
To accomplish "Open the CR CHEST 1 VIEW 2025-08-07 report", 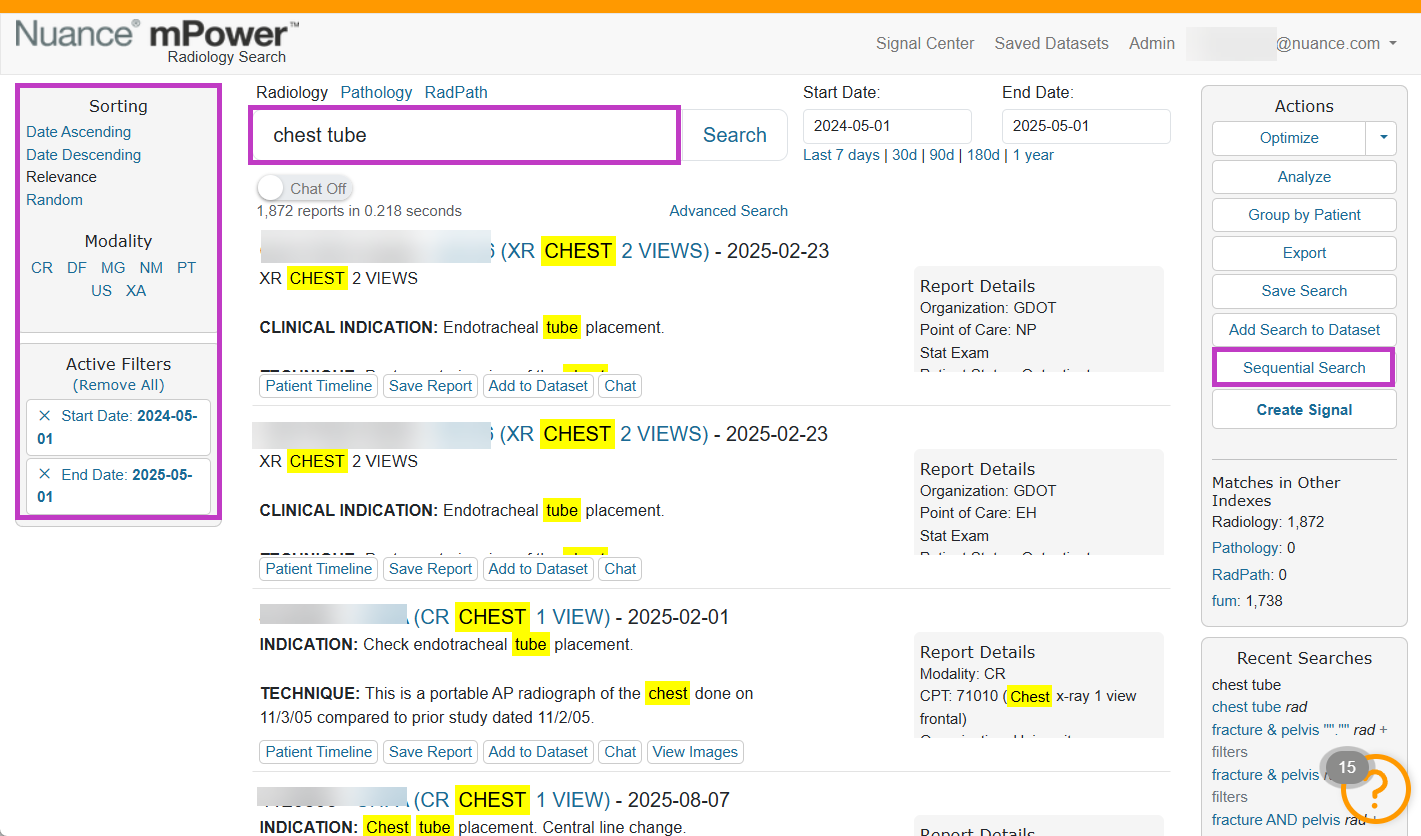I will pyautogui.click(x=511, y=800).
